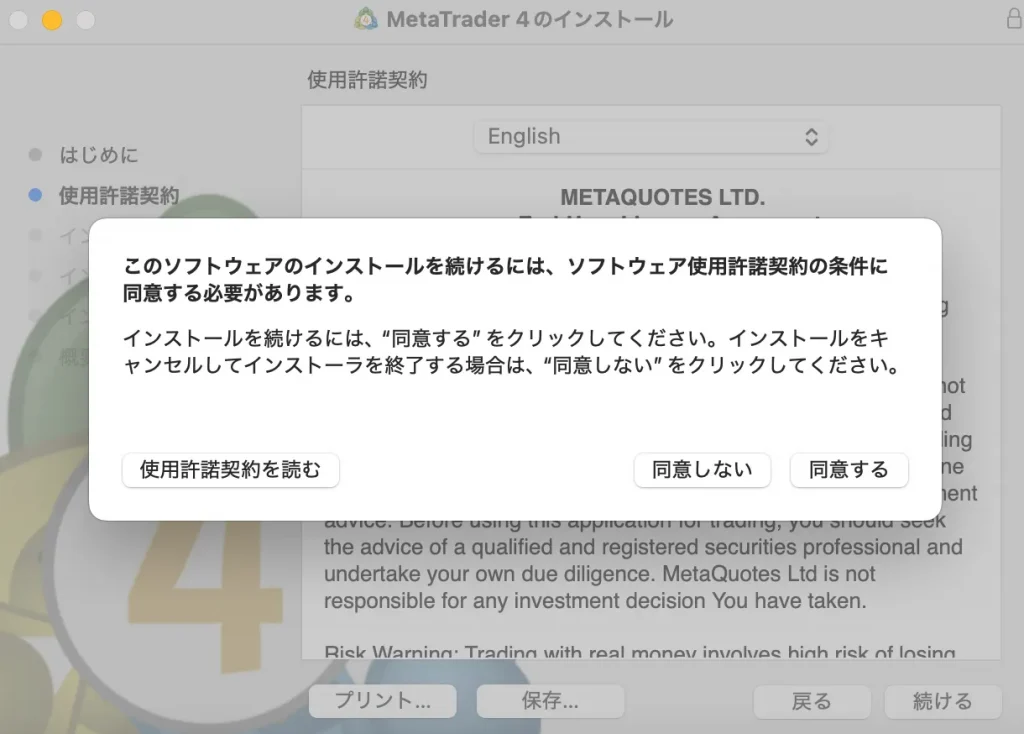Click the 使用許諾契約 section heading above license
This screenshot has height=734, width=1024.
[x=367, y=80]
